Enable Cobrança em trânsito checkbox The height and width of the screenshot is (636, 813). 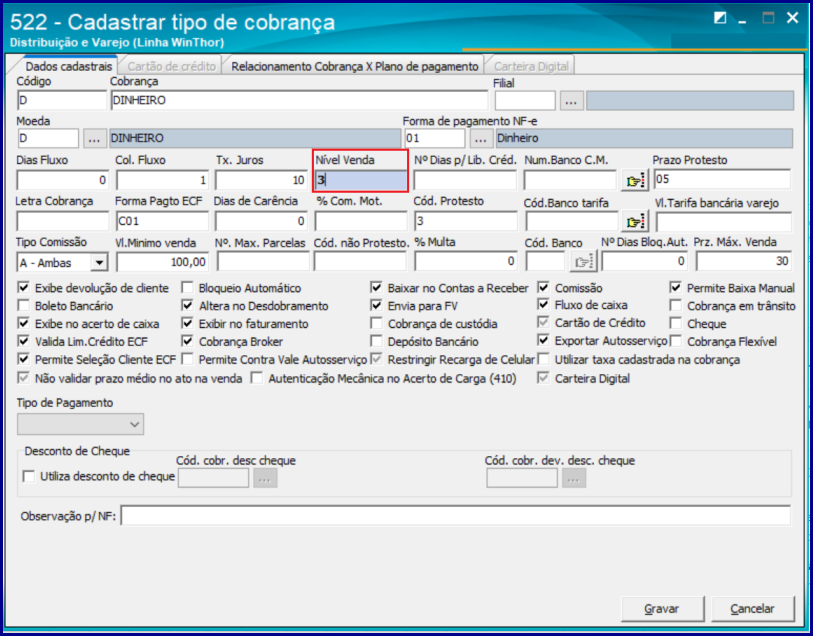676,305
